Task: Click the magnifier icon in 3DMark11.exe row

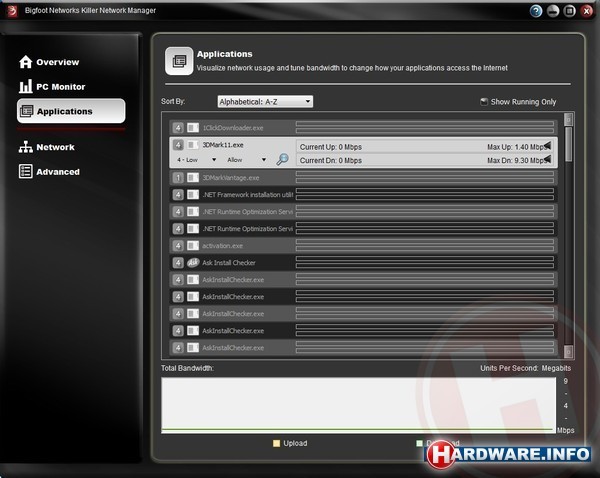Action: [x=282, y=159]
